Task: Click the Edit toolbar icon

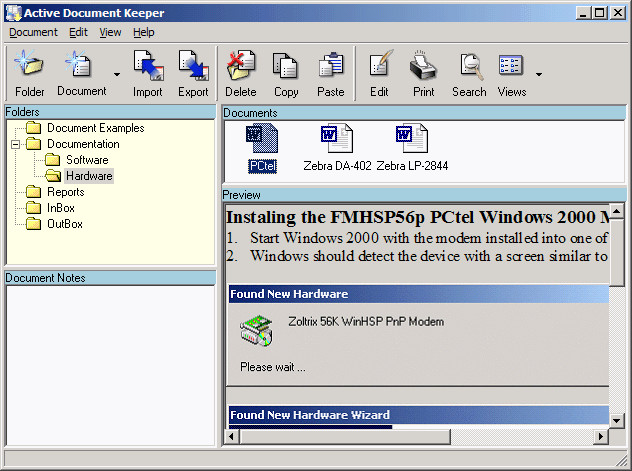Action: click(379, 73)
